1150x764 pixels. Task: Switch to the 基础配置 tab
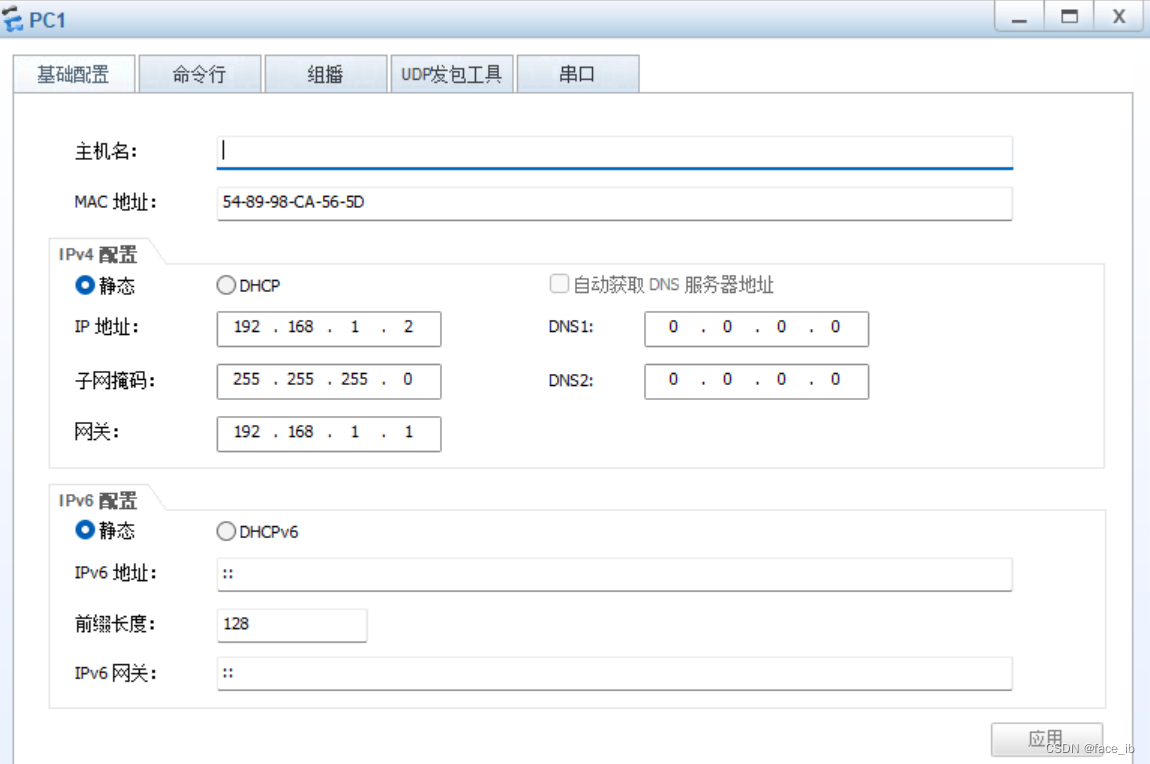click(73, 74)
